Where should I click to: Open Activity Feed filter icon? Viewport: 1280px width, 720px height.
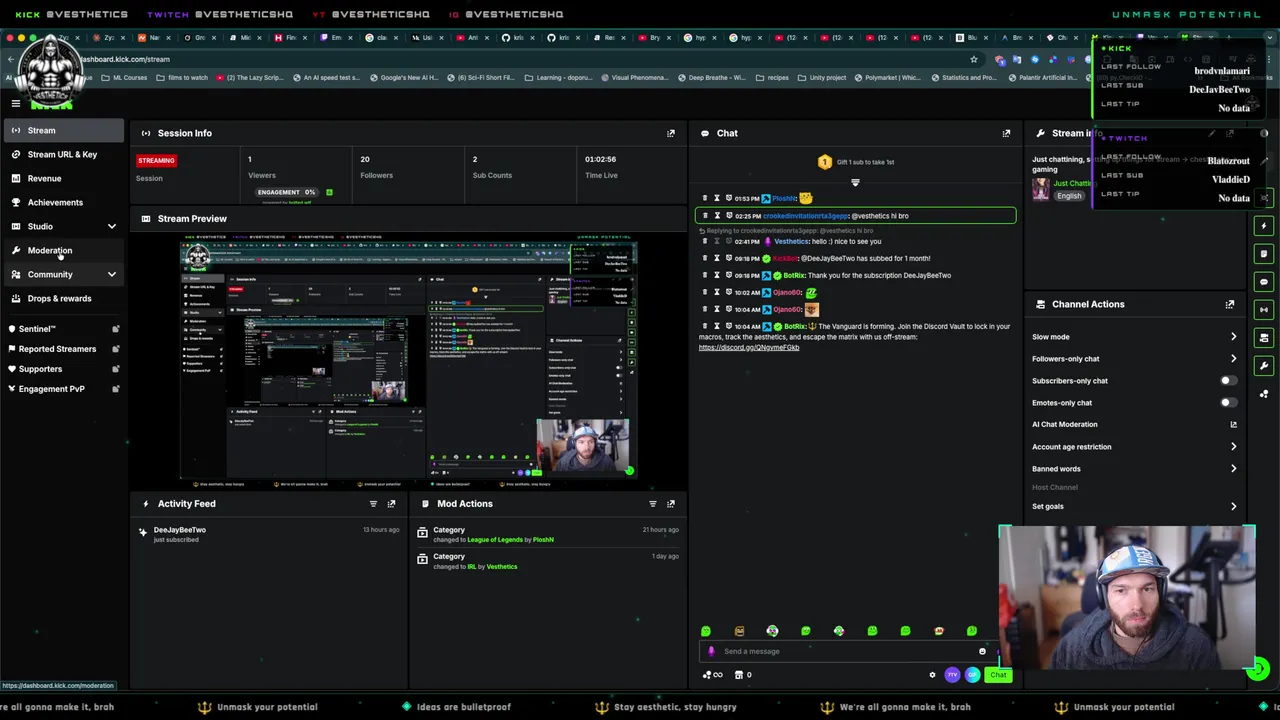(373, 504)
